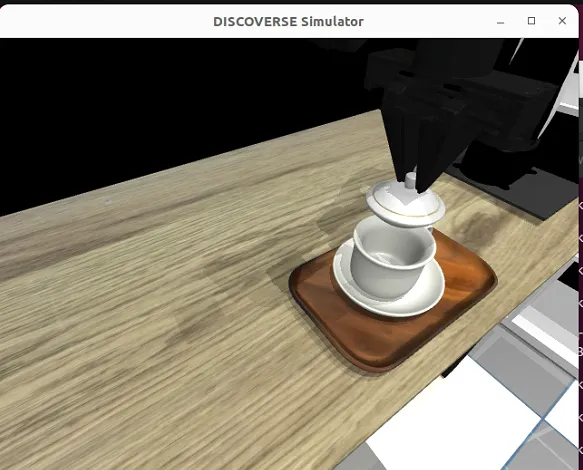Click the DISCOVERSE Simulator title text

(288, 22)
